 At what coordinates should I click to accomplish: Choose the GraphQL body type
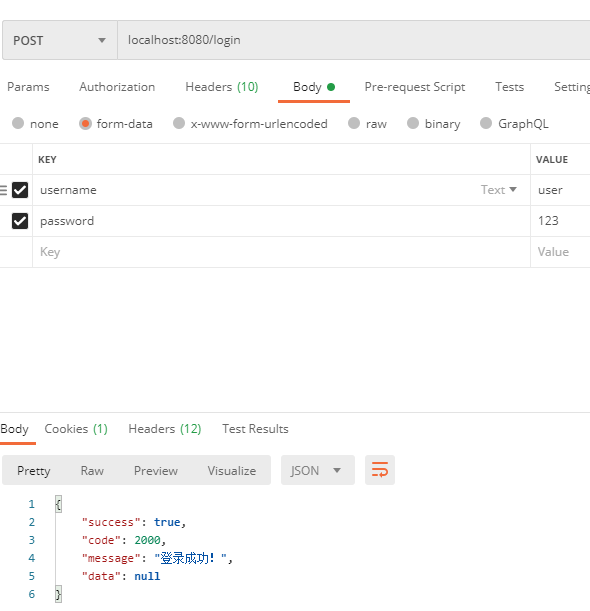[x=514, y=124]
